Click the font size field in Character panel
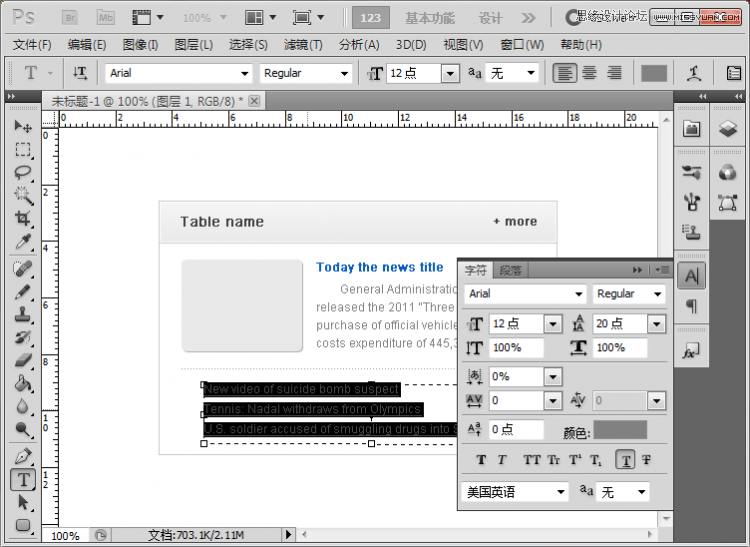The width and height of the screenshot is (750, 547). coord(514,324)
